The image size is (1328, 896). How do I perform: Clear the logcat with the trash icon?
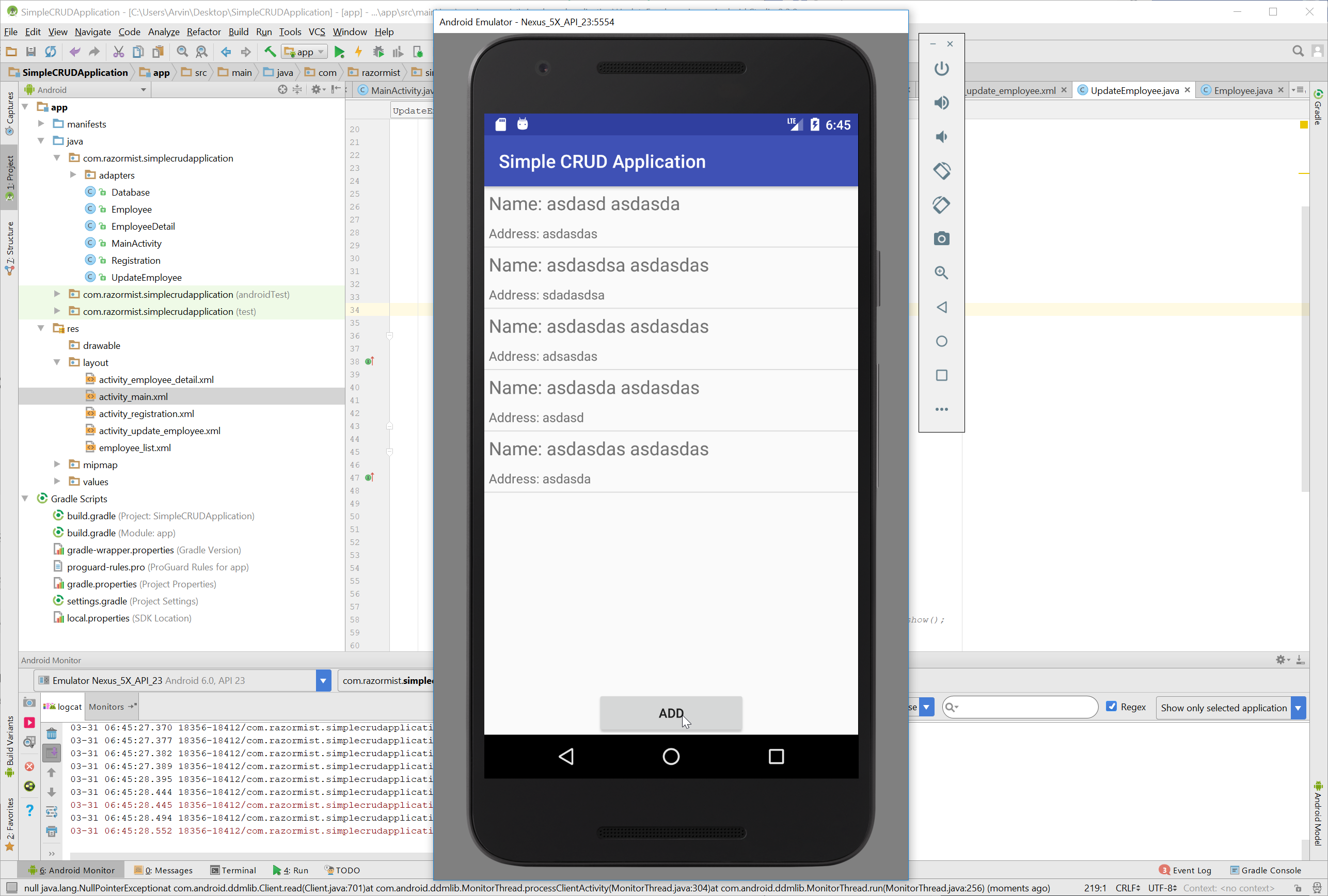(52, 734)
